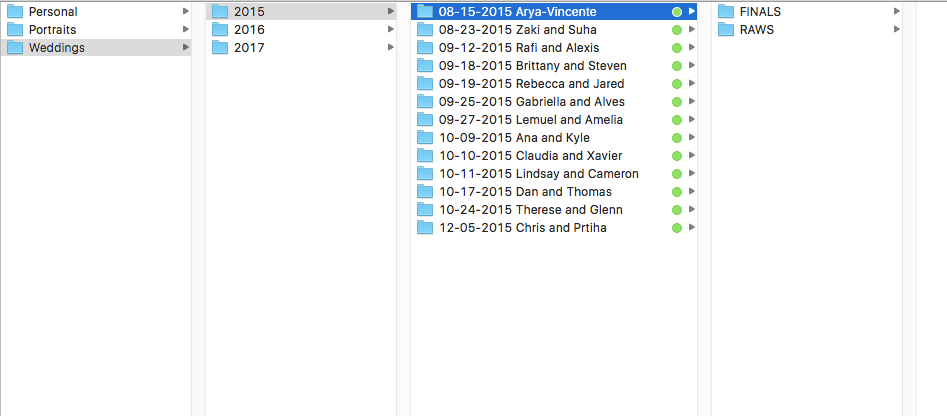This screenshot has height=416, width=947.
Task: Select 10-09-2015 Ana and Kyle text
Action: point(514,138)
